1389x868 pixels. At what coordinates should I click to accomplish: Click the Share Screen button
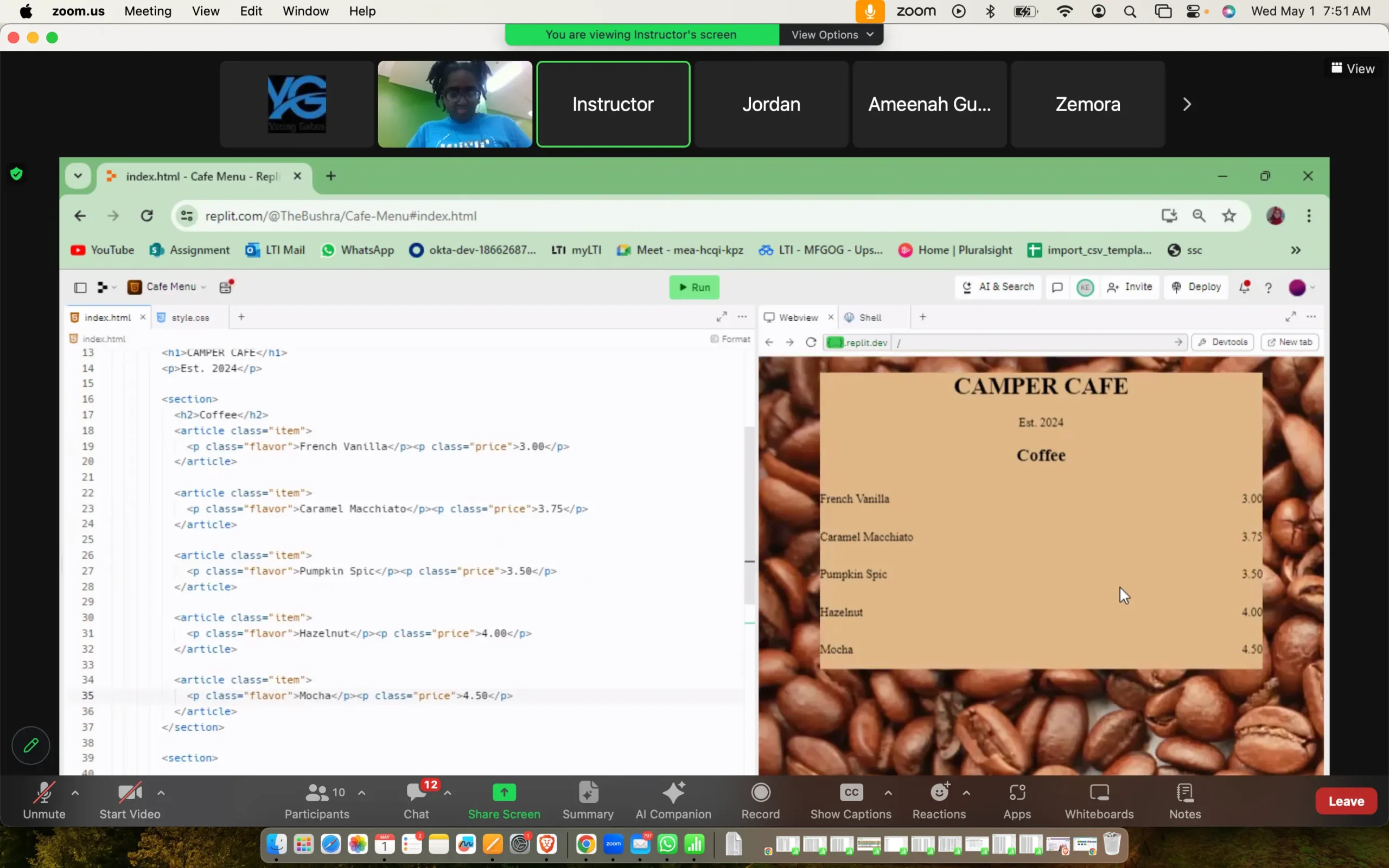(x=504, y=800)
